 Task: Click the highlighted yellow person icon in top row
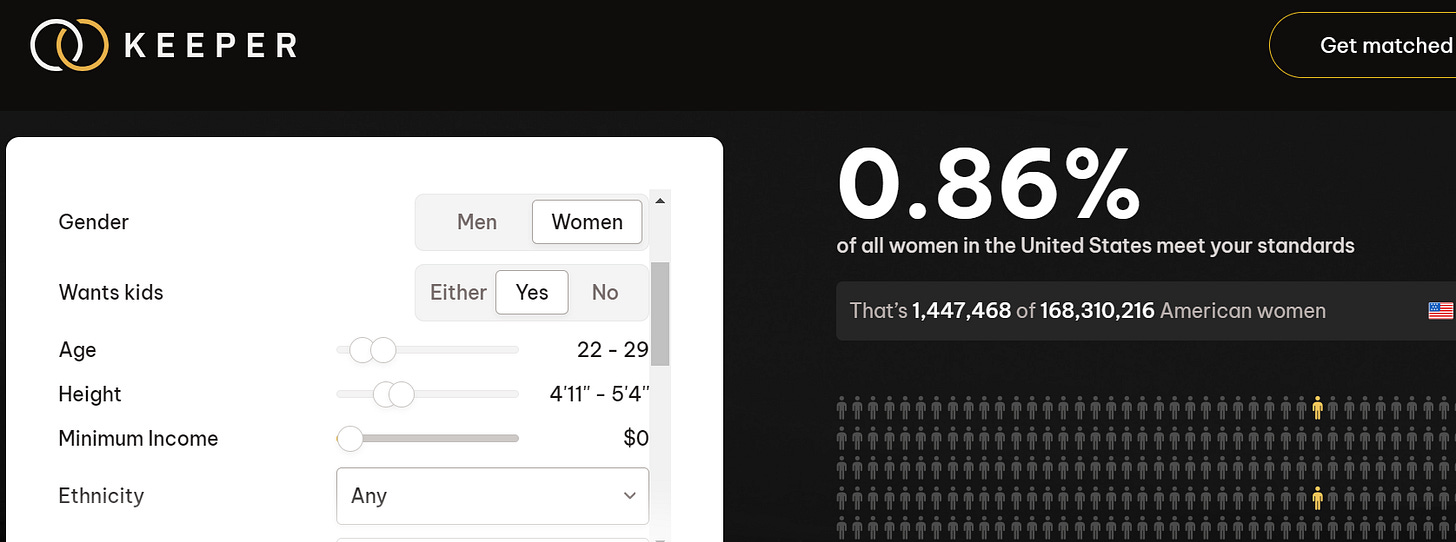(1317, 407)
